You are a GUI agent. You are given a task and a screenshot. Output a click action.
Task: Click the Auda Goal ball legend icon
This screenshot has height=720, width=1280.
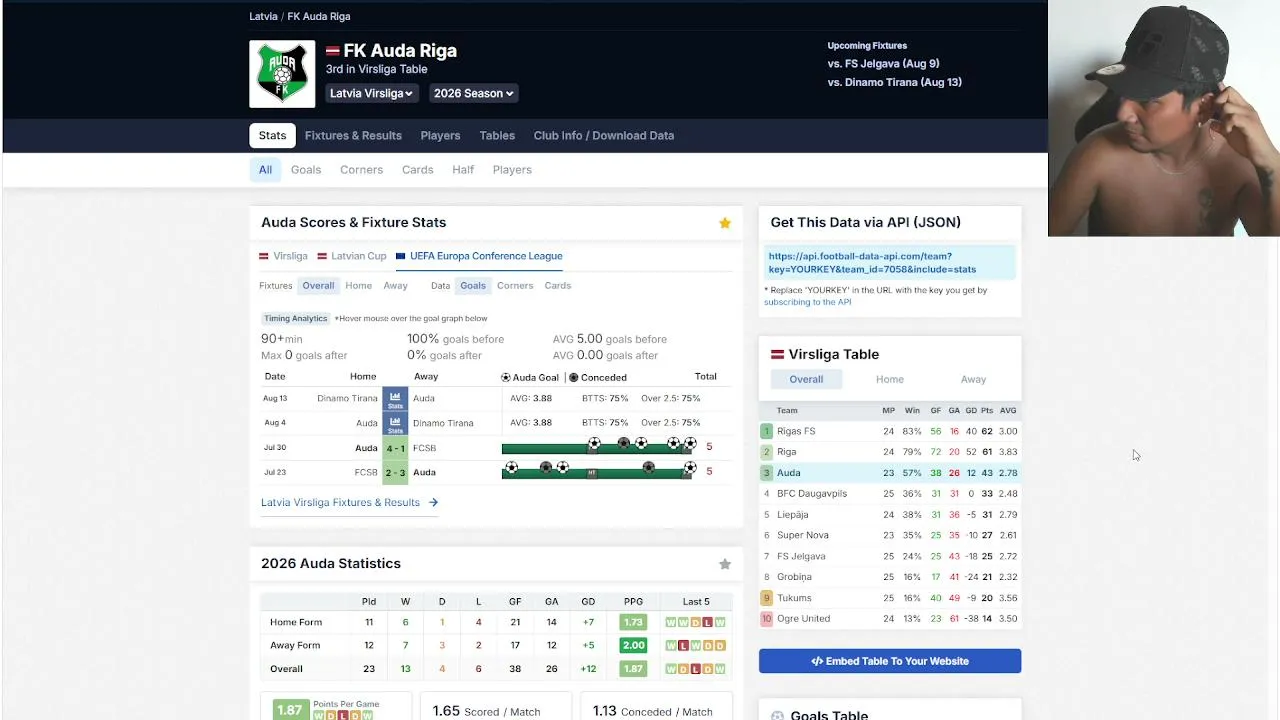506,378
